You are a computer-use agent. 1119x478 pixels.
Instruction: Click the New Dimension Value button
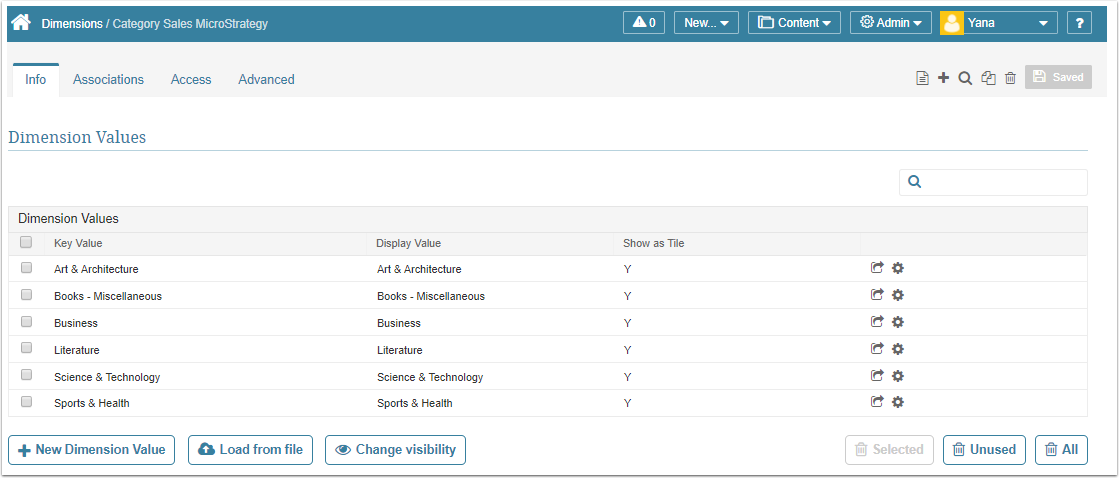tap(92, 450)
